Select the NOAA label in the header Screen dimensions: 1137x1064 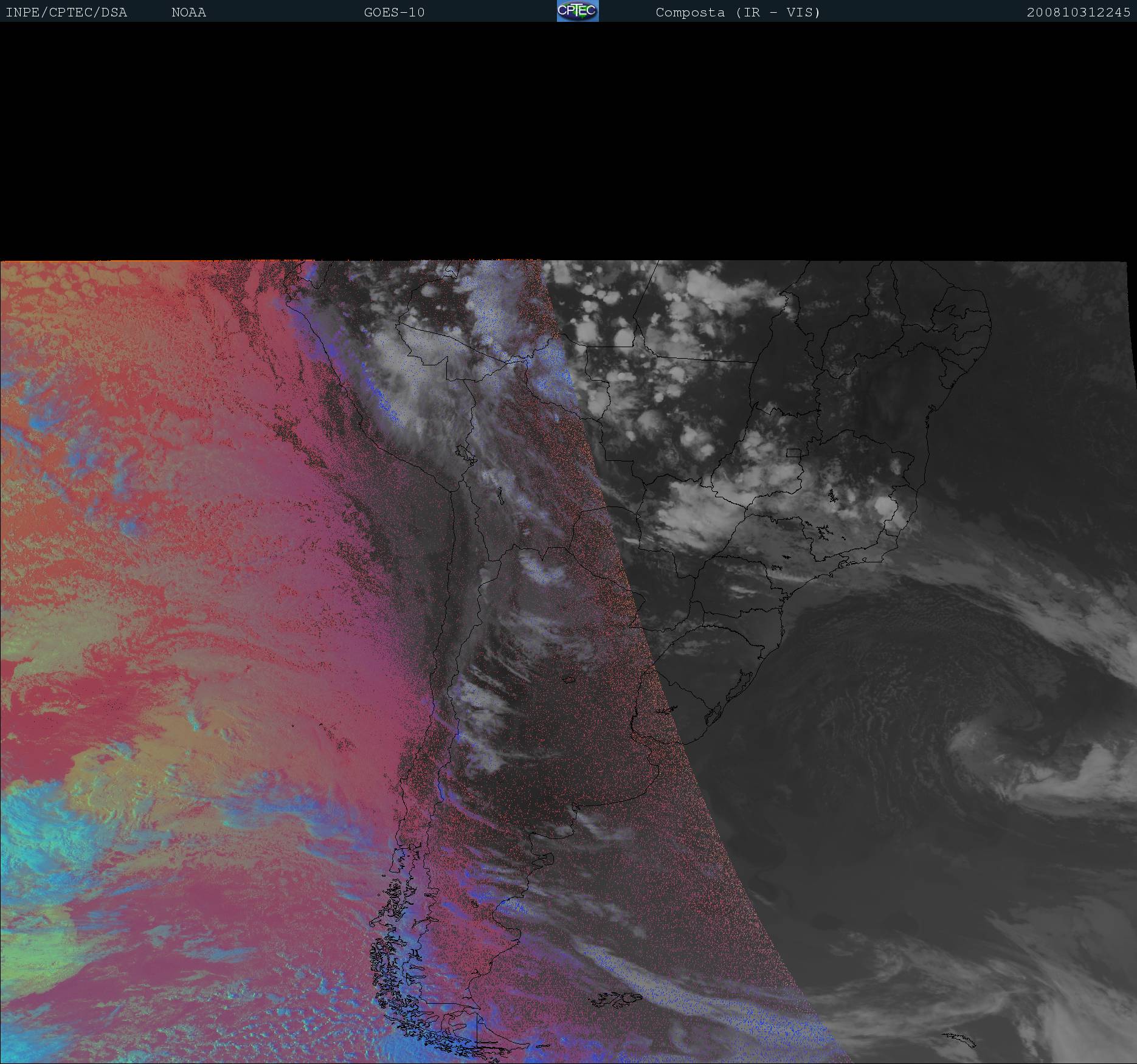(188, 12)
